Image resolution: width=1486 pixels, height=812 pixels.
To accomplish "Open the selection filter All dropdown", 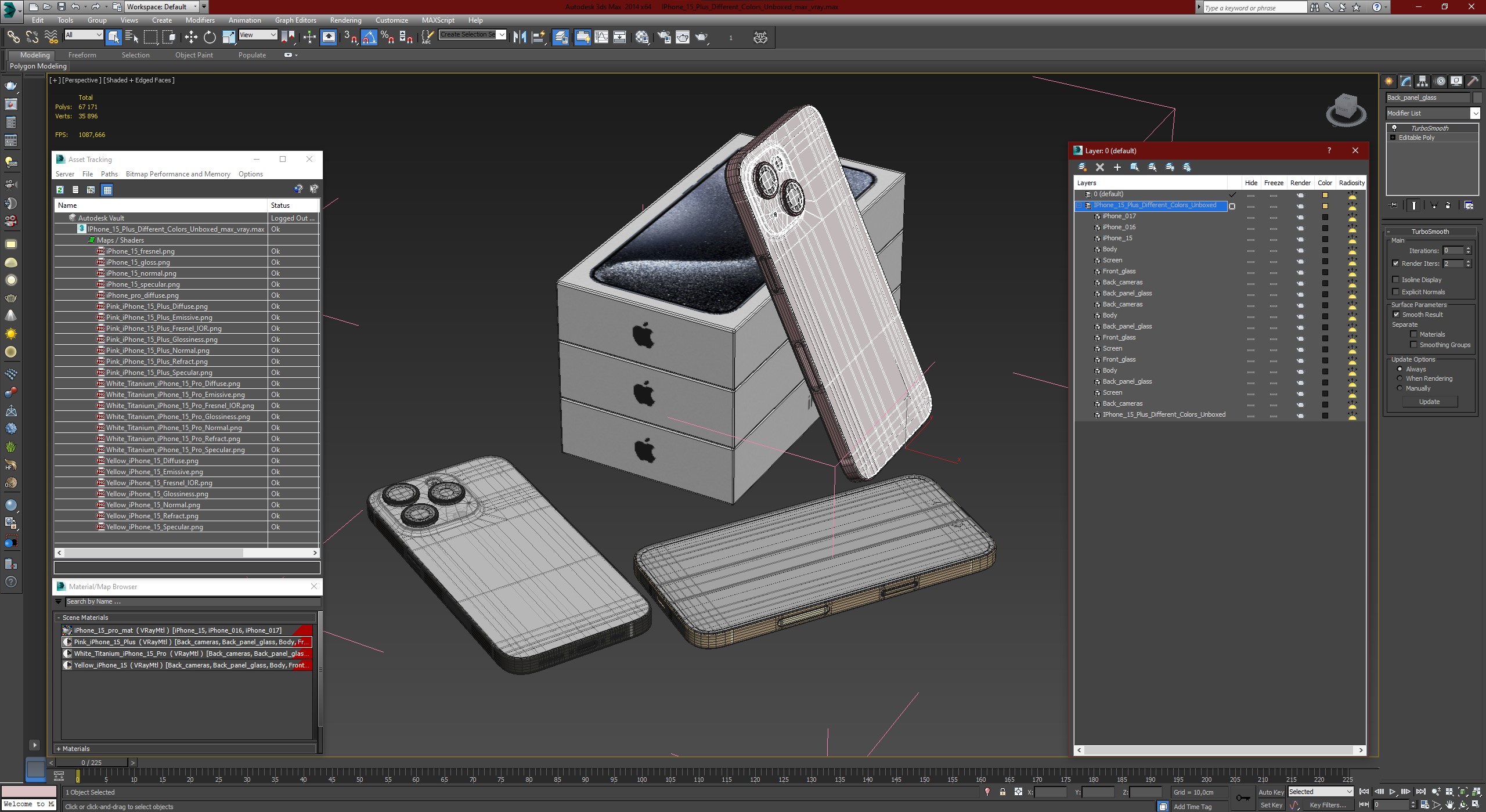I will click(x=84, y=35).
